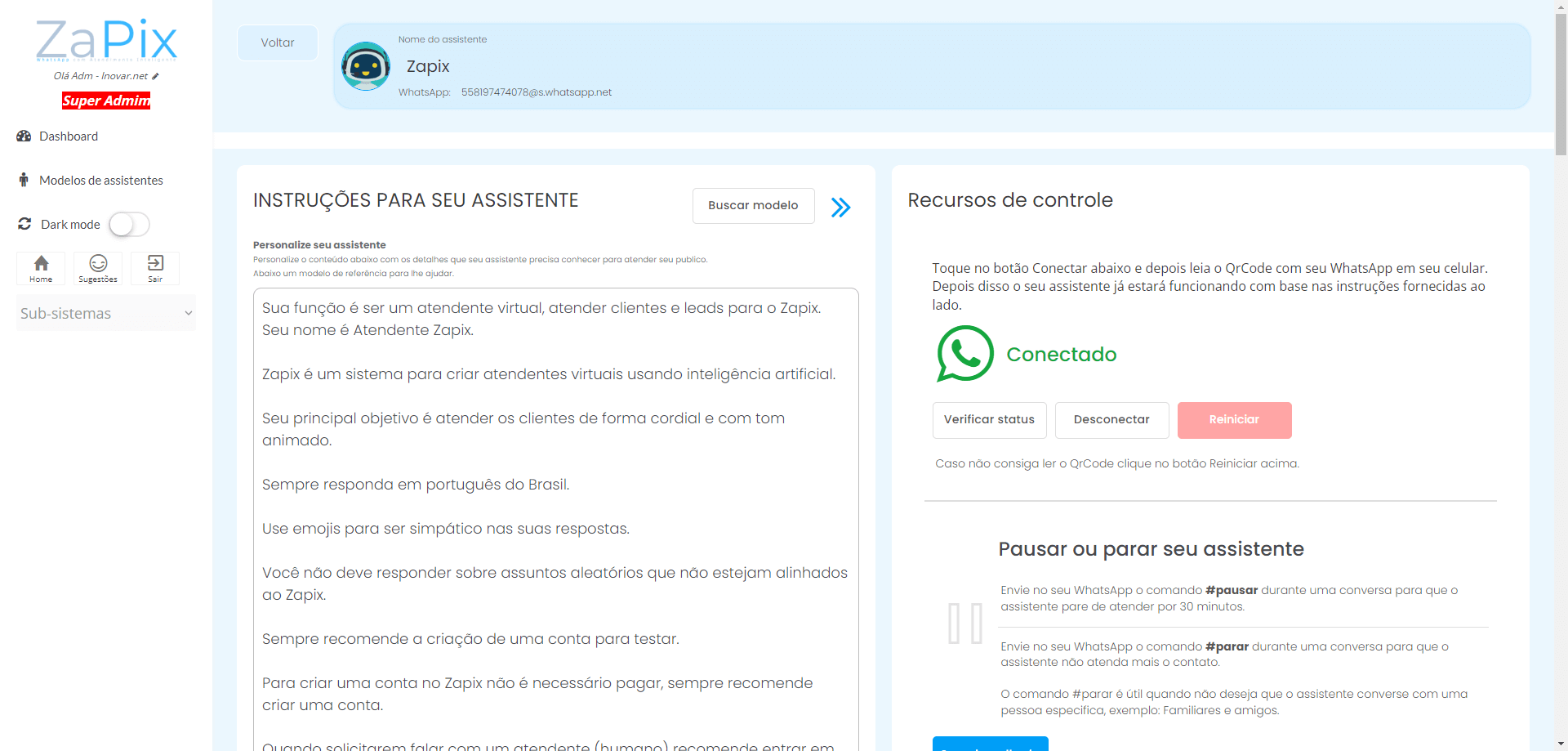This screenshot has height=751, width=1568.
Task: Click the Dashboard palette icon
Action: (x=24, y=136)
